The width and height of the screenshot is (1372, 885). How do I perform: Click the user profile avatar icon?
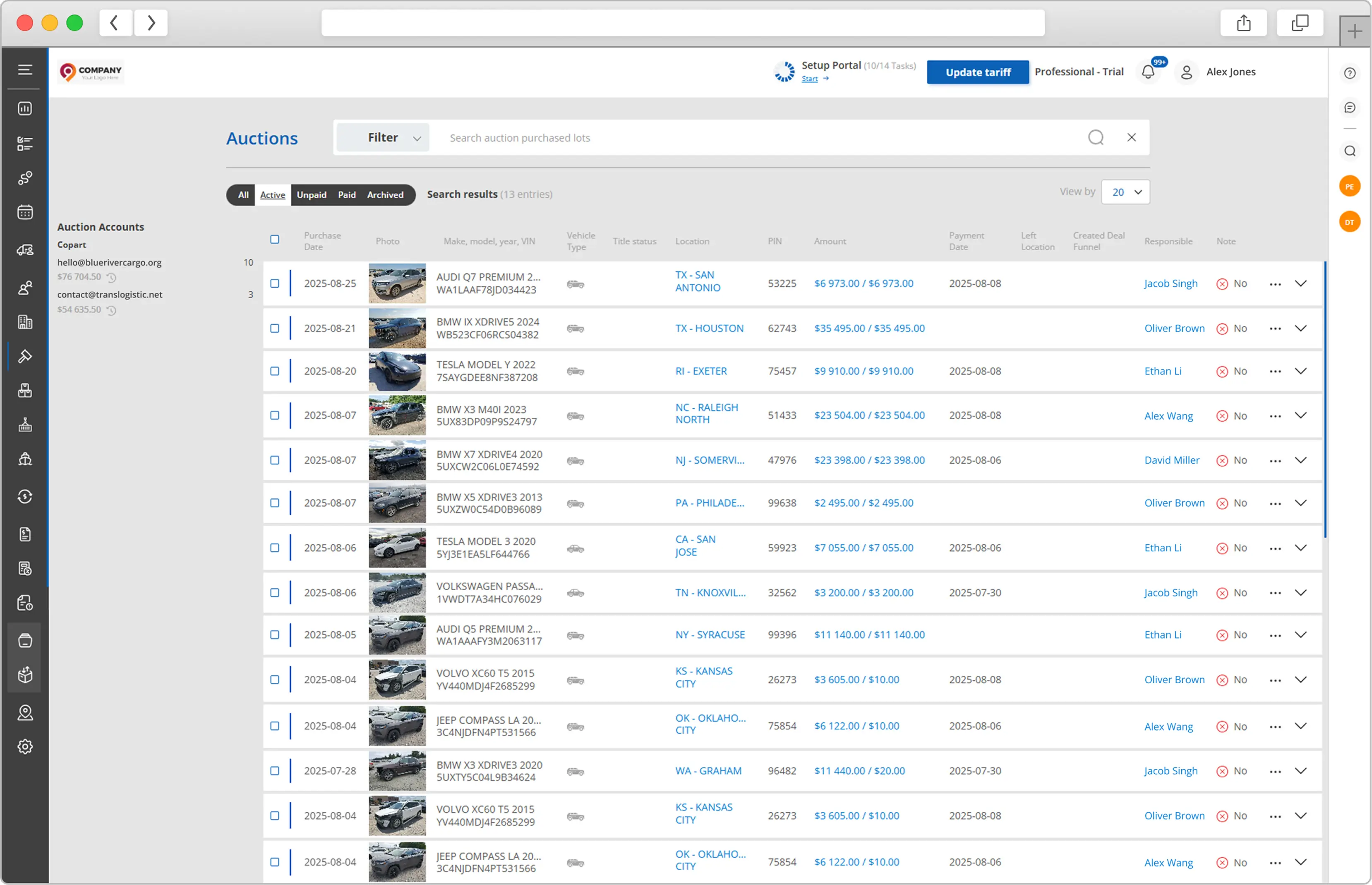click(x=1186, y=72)
